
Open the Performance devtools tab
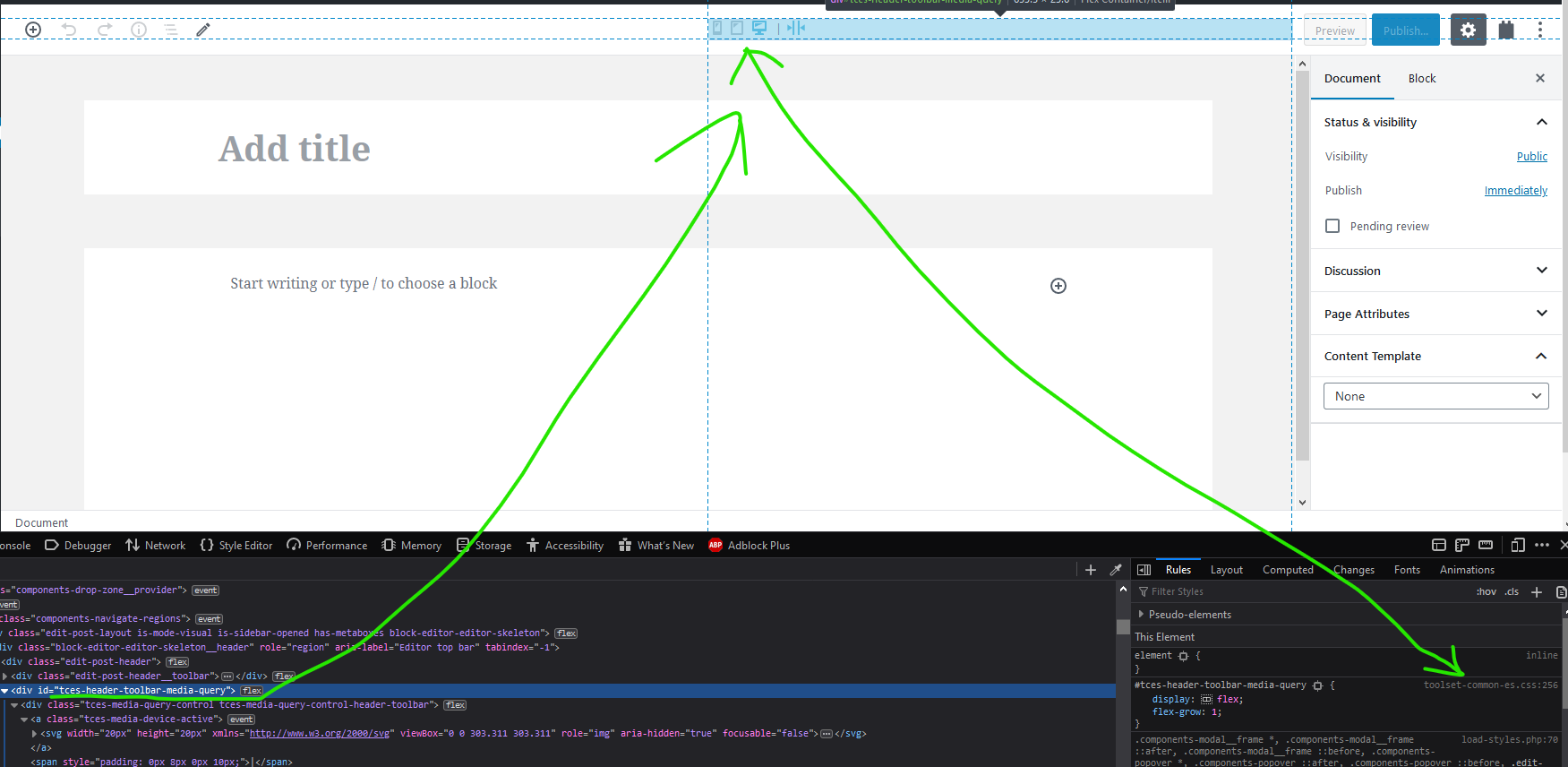[327, 545]
